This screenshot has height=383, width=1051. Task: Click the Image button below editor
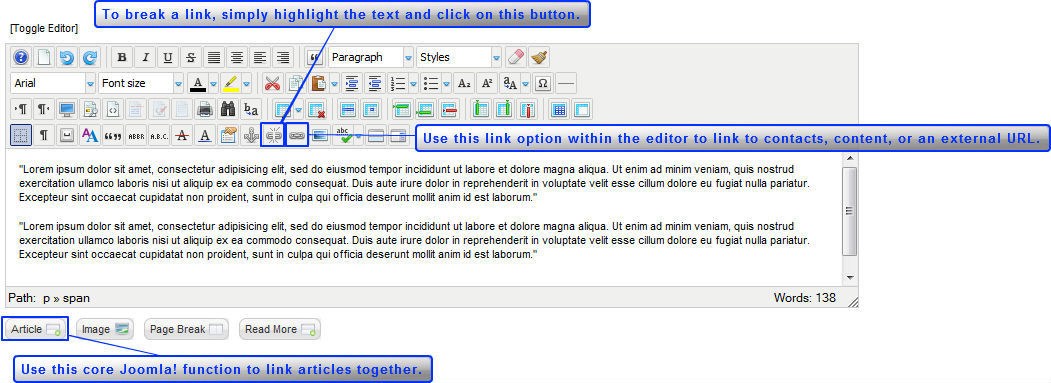105,329
